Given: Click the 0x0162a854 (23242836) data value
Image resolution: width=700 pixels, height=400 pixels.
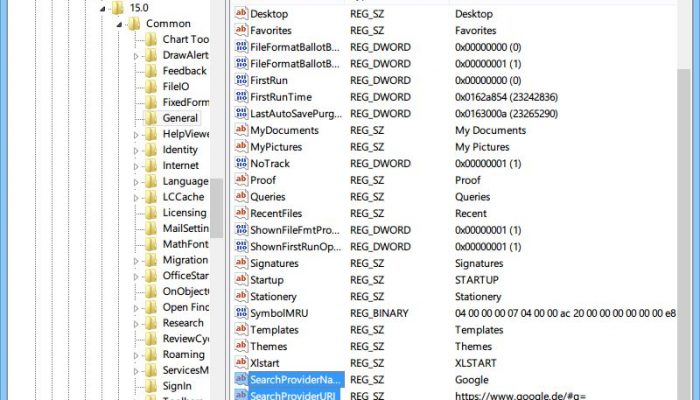Looking at the screenshot, I should tap(506, 97).
